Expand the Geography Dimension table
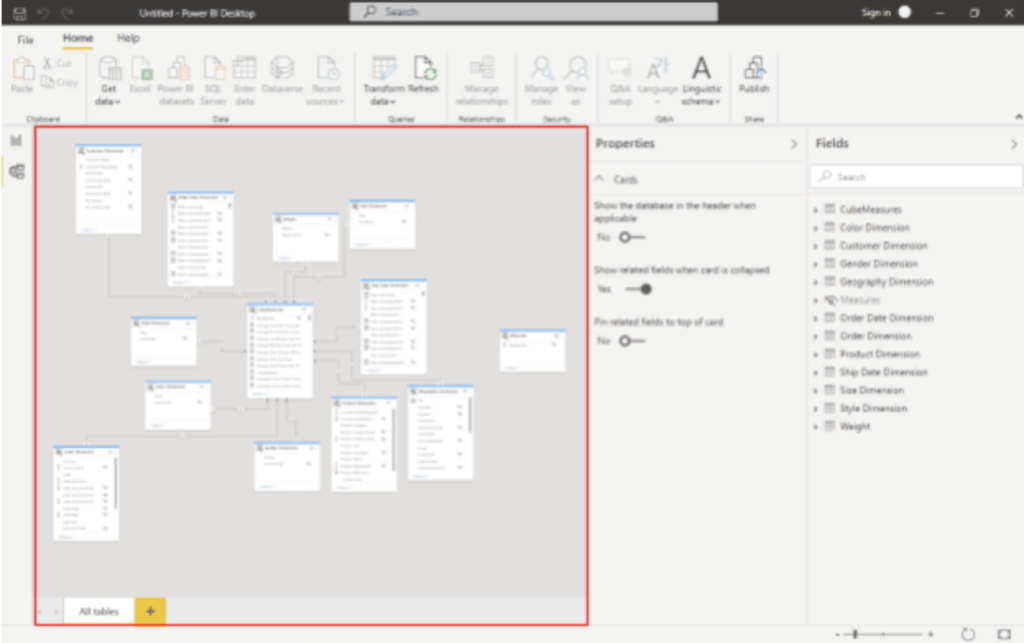Screen dimensions: 1024x643 pos(815,283)
